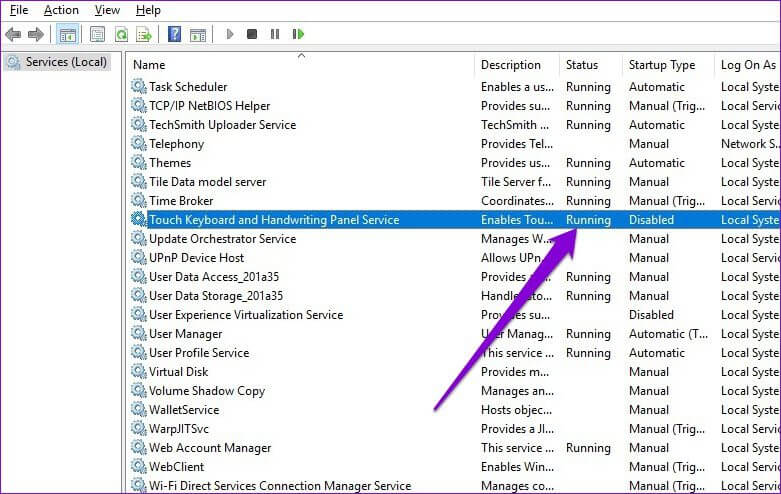
Task: Select the Time Broker service name
Action: point(181,201)
